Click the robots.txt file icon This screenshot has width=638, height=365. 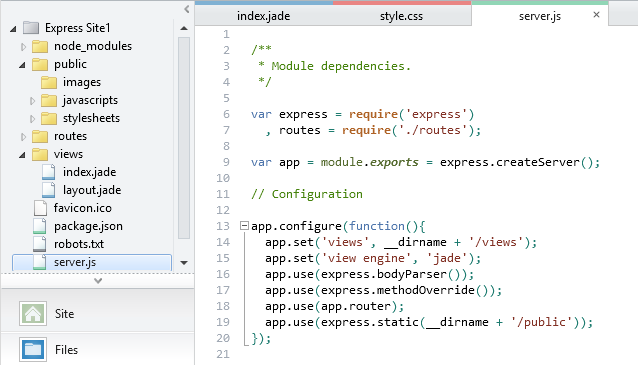pyautogui.click(x=39, y=244)
